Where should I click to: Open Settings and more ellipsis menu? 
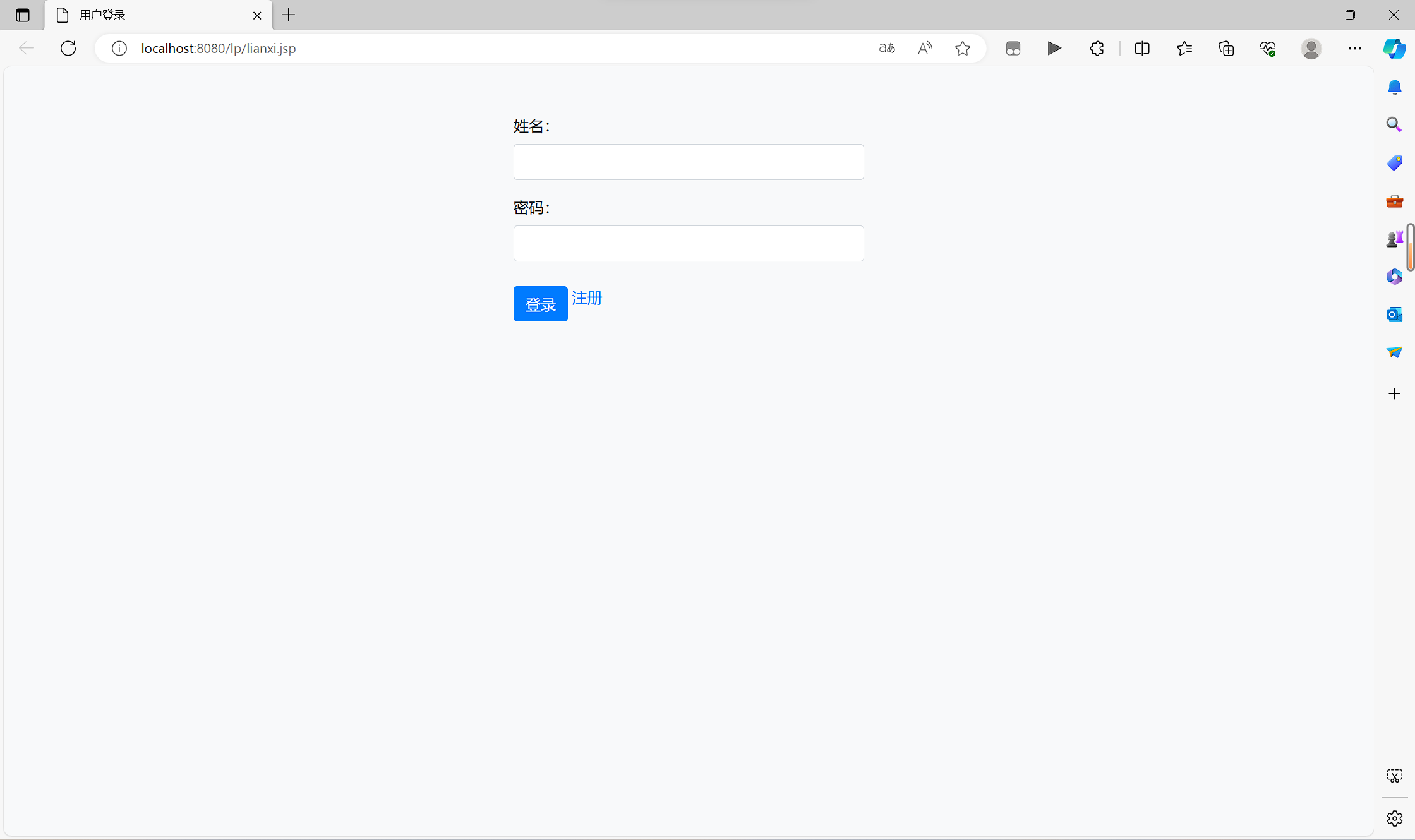pyautogui.click(x=1354, y=48)
